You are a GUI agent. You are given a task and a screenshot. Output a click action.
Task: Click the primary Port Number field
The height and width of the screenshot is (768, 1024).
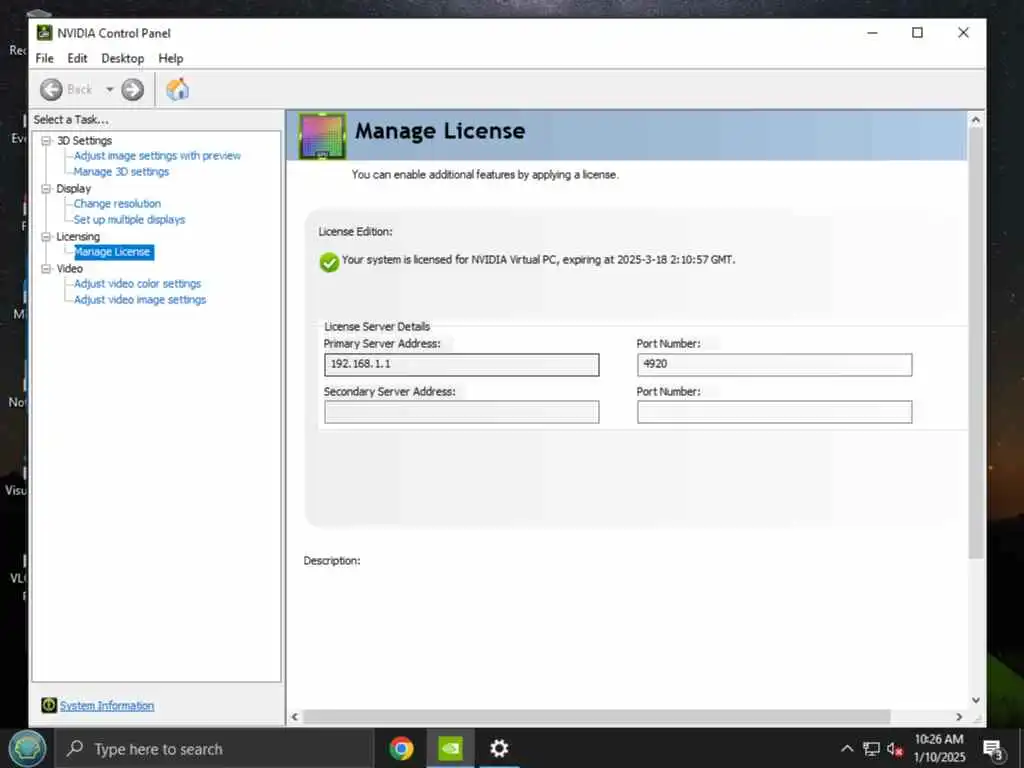775,364
